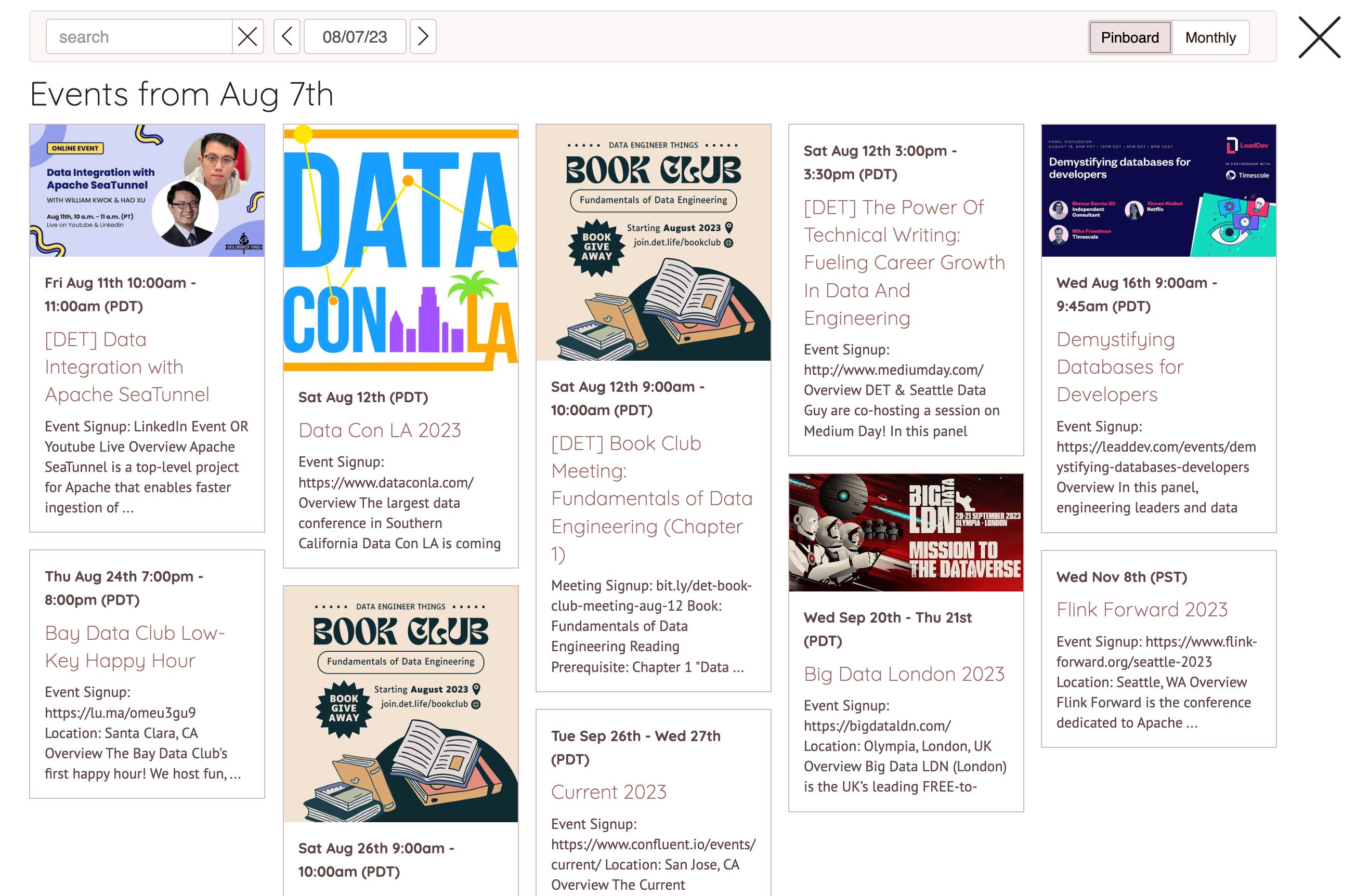The image size is (1356, 896).
Task: Open Demystifying Databases for Developers title
Action: tap(1119, 367)
